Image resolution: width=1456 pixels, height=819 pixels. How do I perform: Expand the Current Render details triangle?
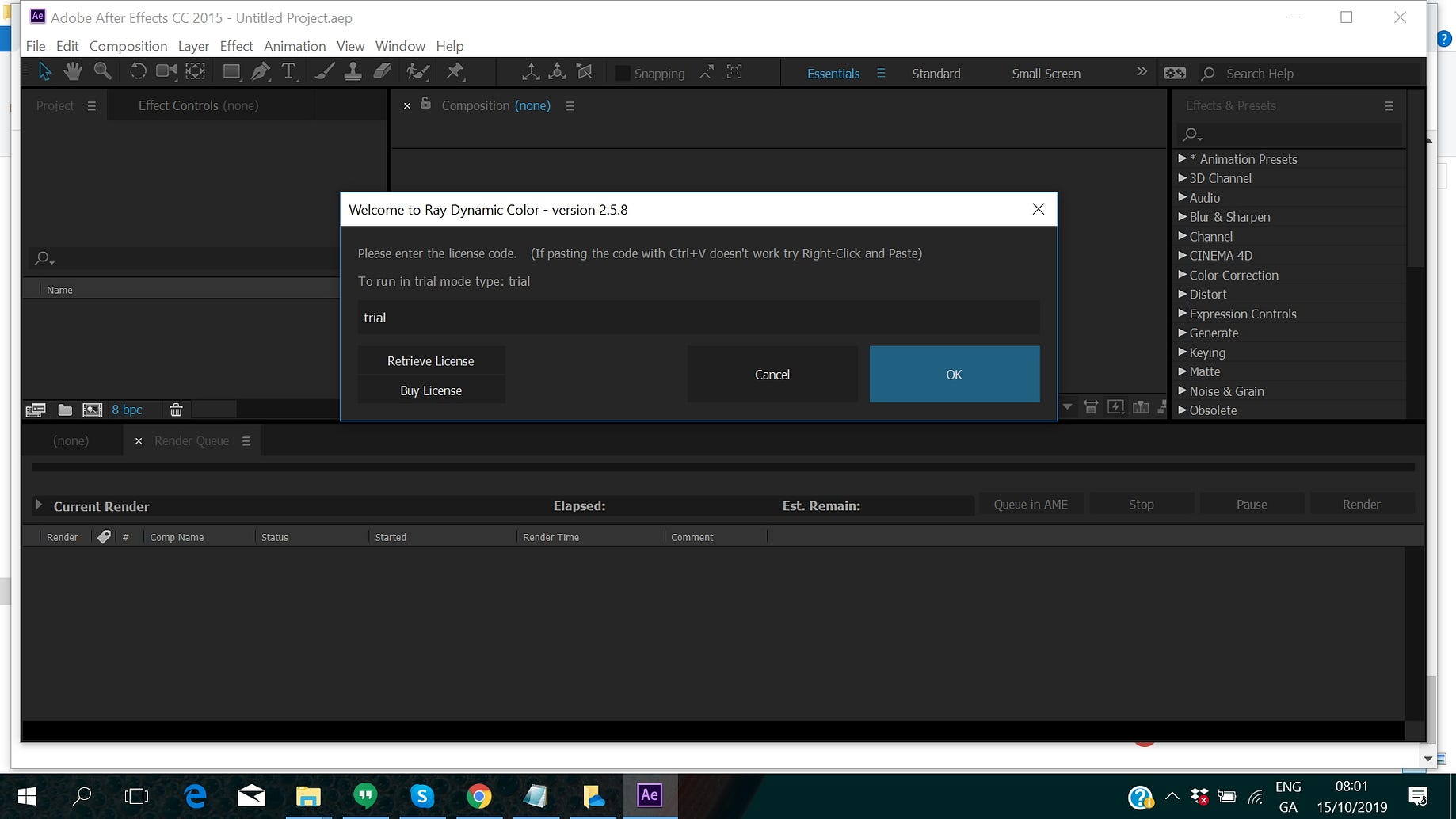tap(38, 505)
